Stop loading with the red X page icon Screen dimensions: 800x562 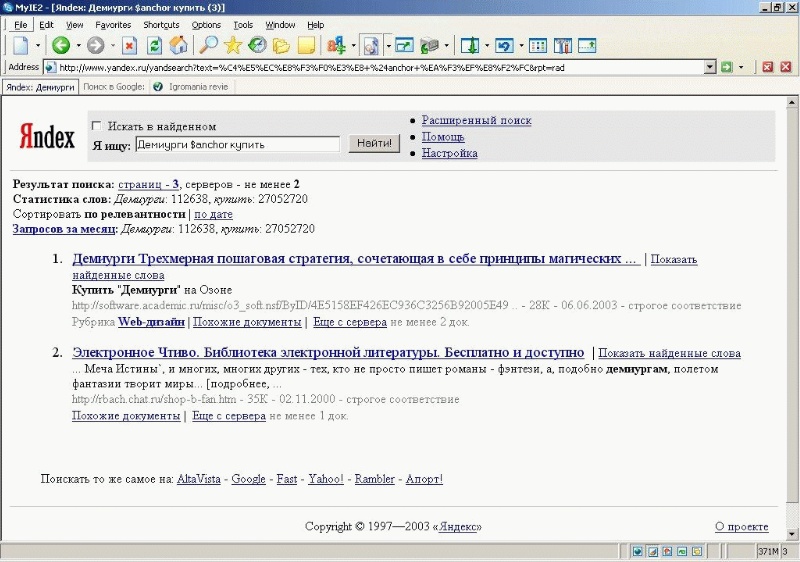[x=130, y=46]
